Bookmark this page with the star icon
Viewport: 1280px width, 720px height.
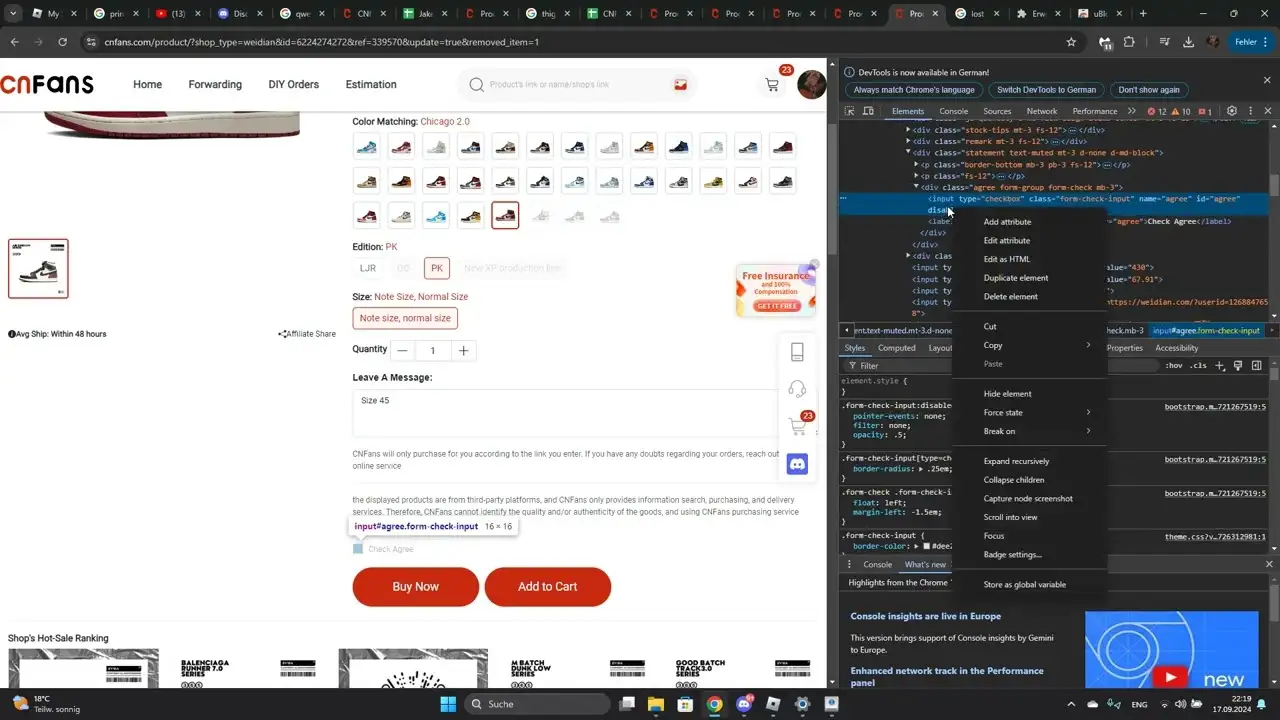coord(1071,42)
